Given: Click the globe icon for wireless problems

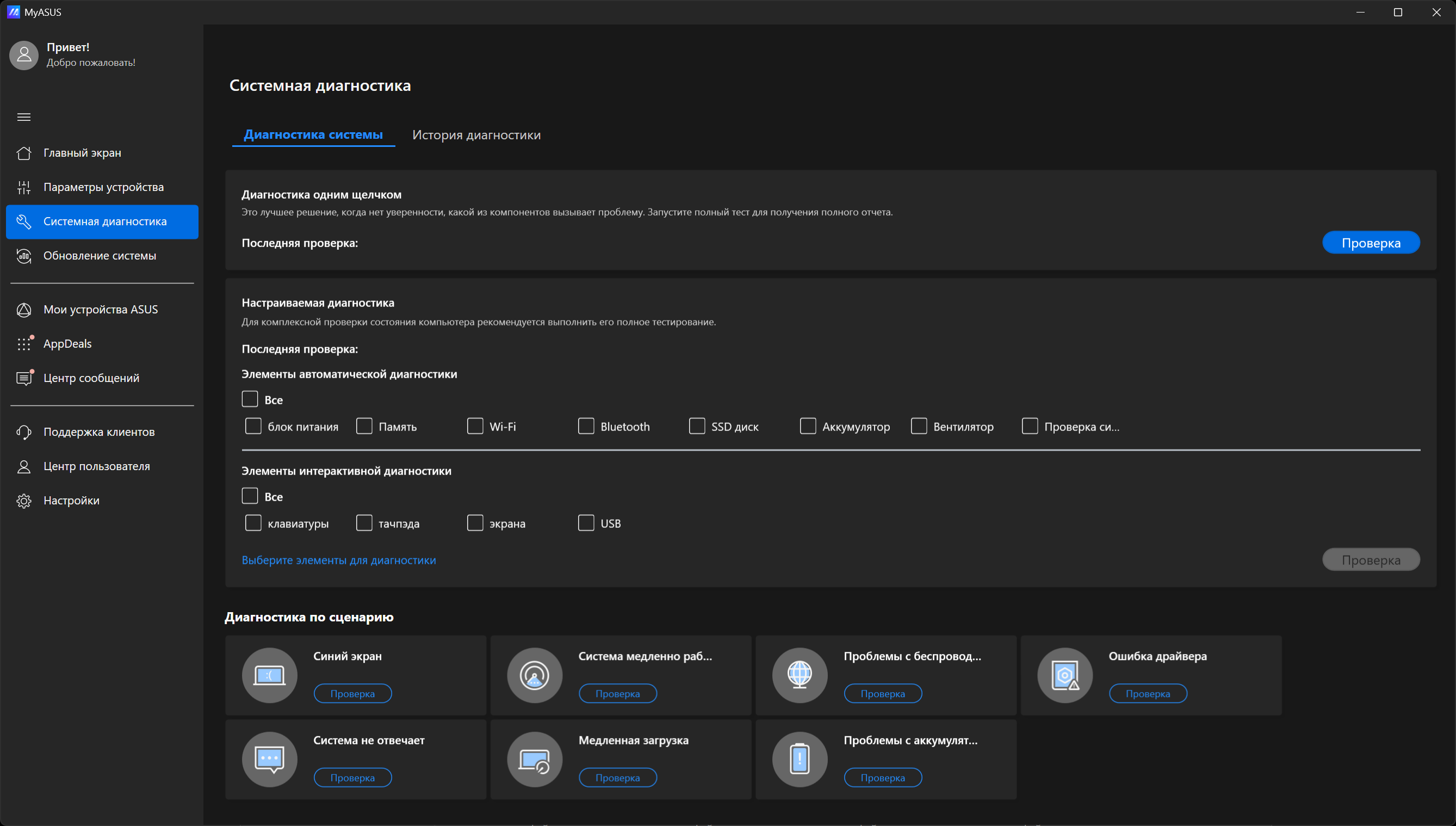Looking at the screenshot, I should 800,675.
